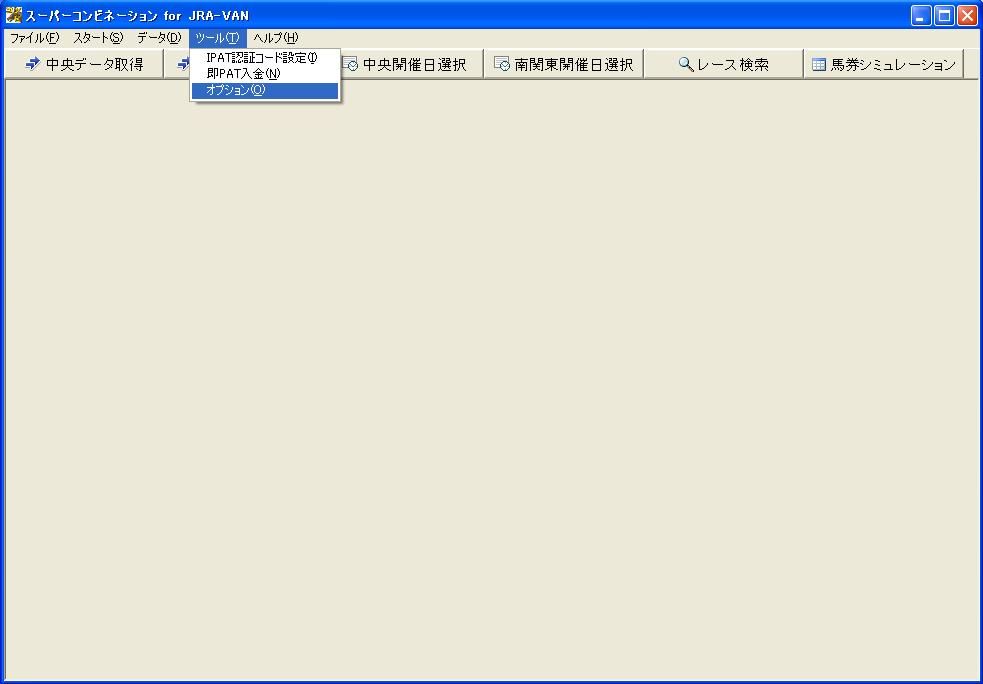Open レース検索 race search
The image size is (983, 684).
pos(723,64)
